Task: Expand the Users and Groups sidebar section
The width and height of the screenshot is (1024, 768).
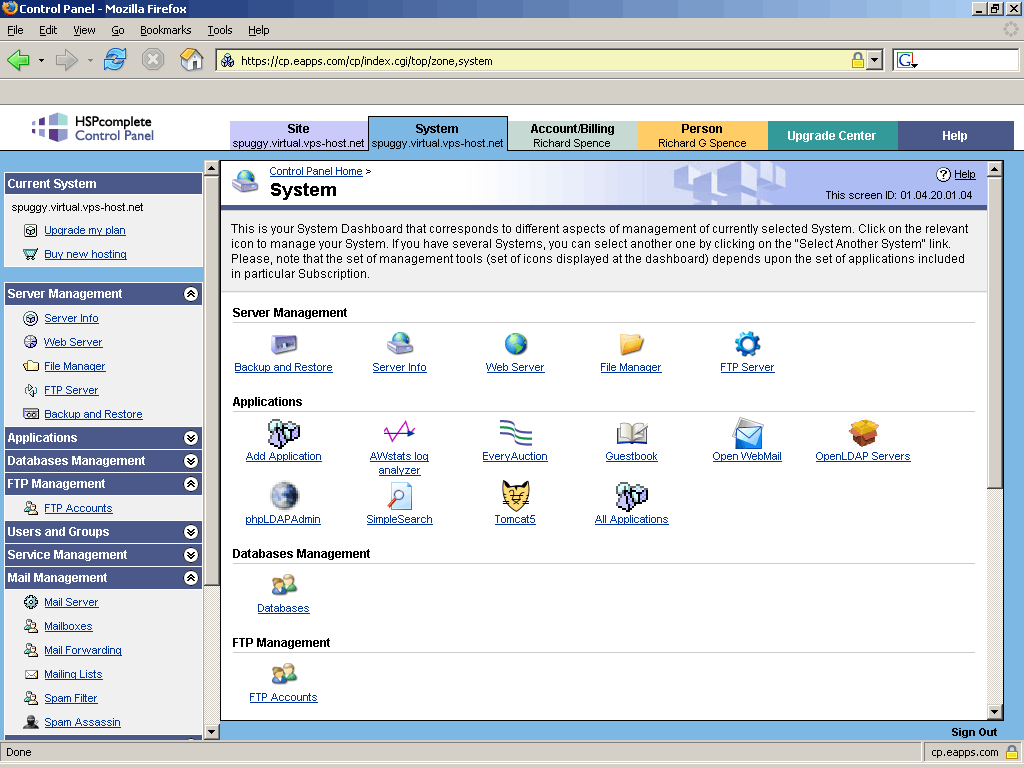Action: [x=191, y=532]
